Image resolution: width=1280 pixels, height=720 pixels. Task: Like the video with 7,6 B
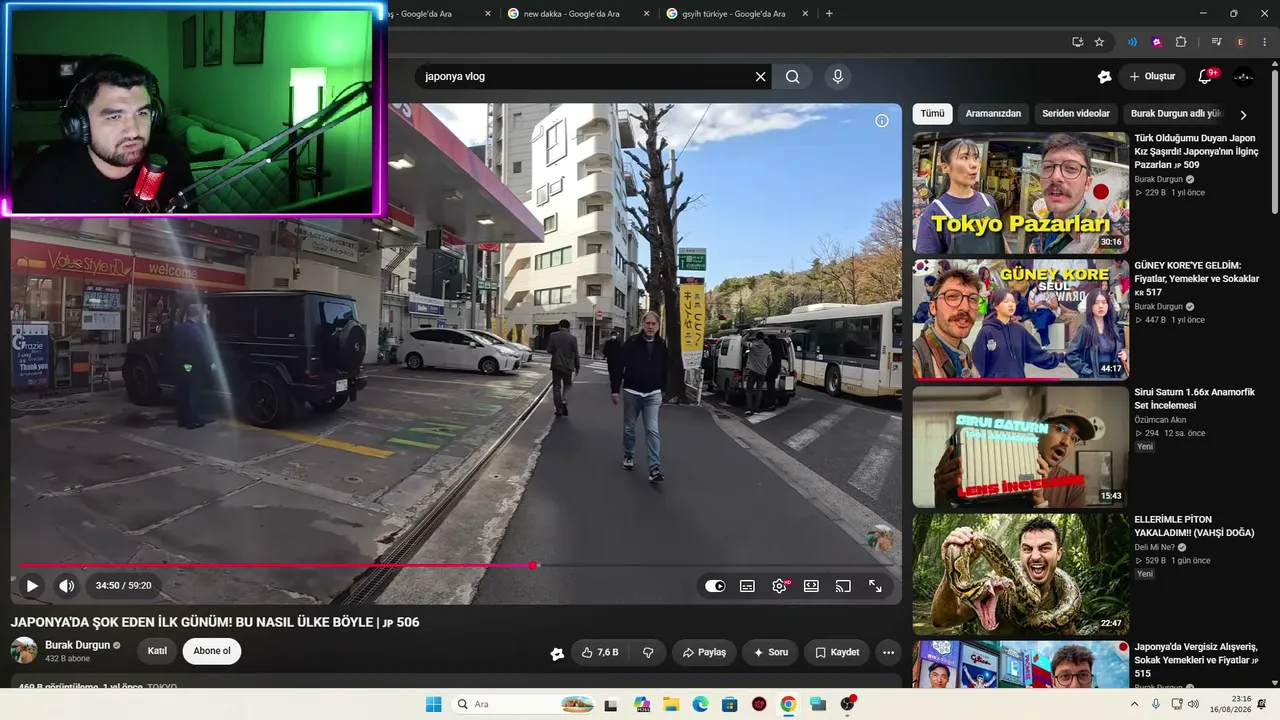click(x=600, y=652)
